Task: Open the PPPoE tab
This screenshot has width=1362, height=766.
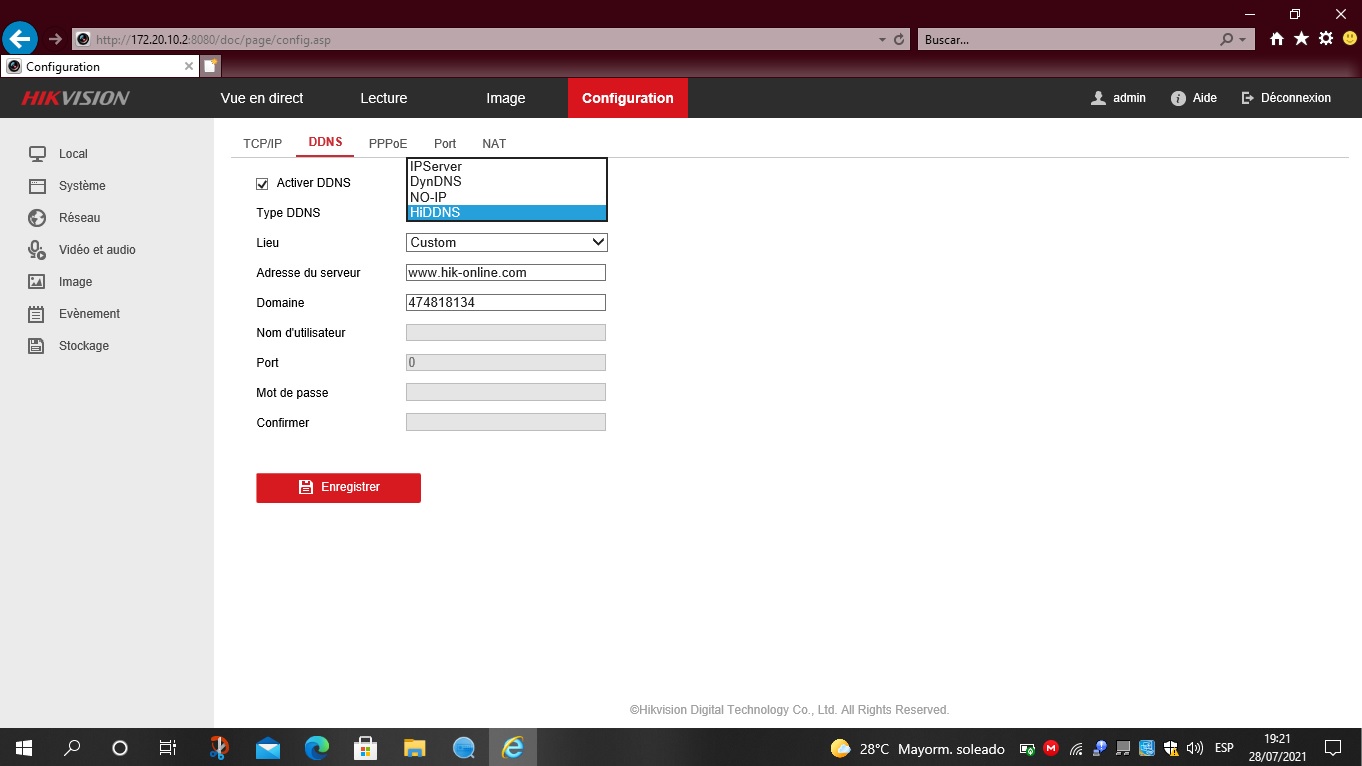Action: click(388, 144)
